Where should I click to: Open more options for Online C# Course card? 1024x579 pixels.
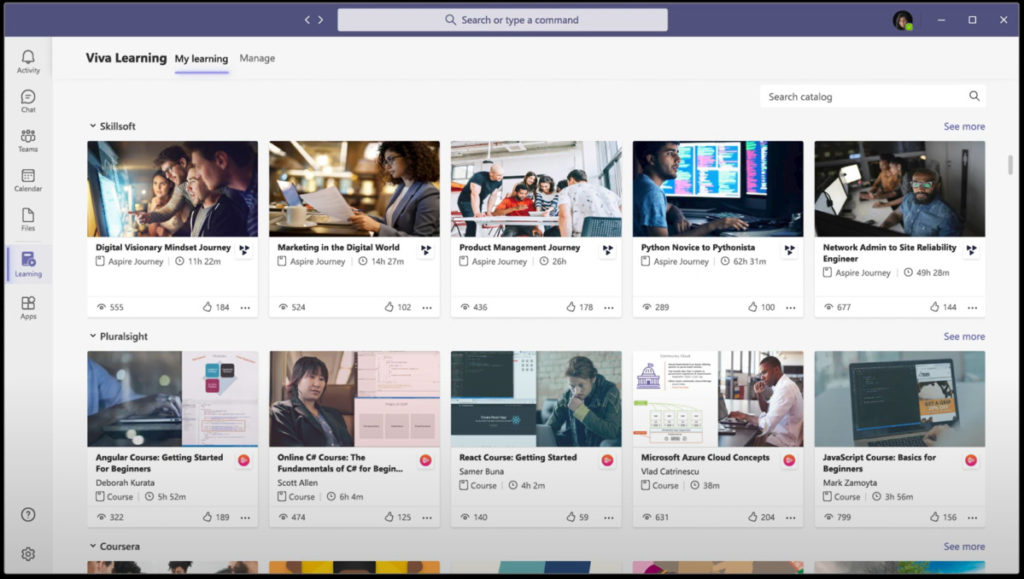click(x=426, y=518)
